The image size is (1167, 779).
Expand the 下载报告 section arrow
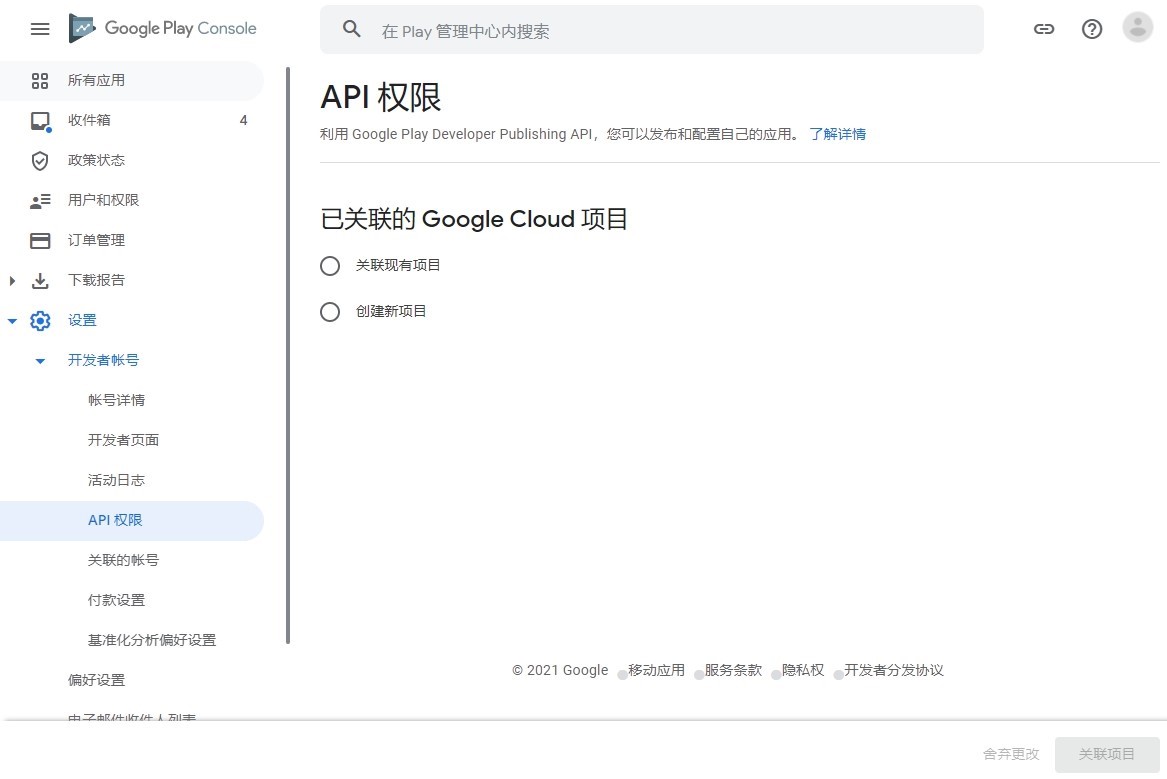tap(12, 280)
